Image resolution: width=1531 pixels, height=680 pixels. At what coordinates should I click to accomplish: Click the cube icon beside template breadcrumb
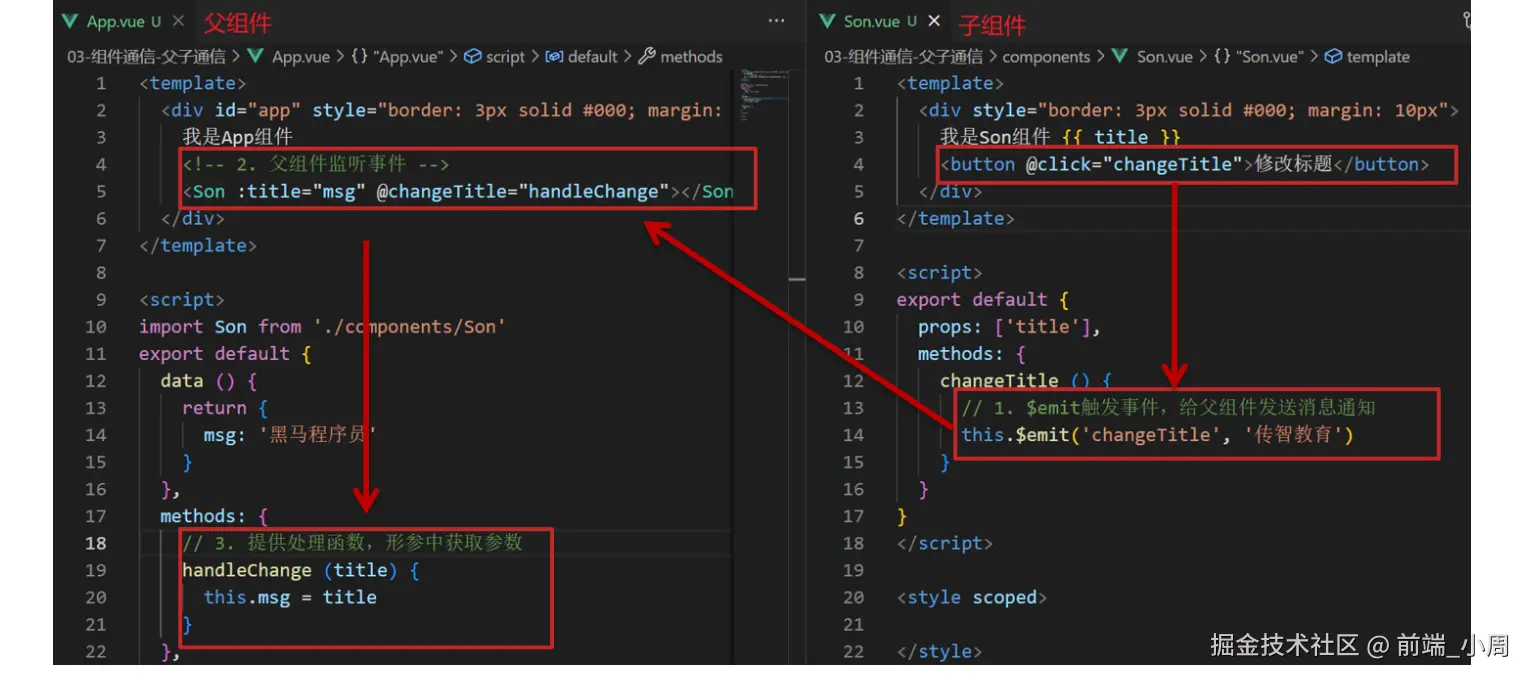(1333, 57)
